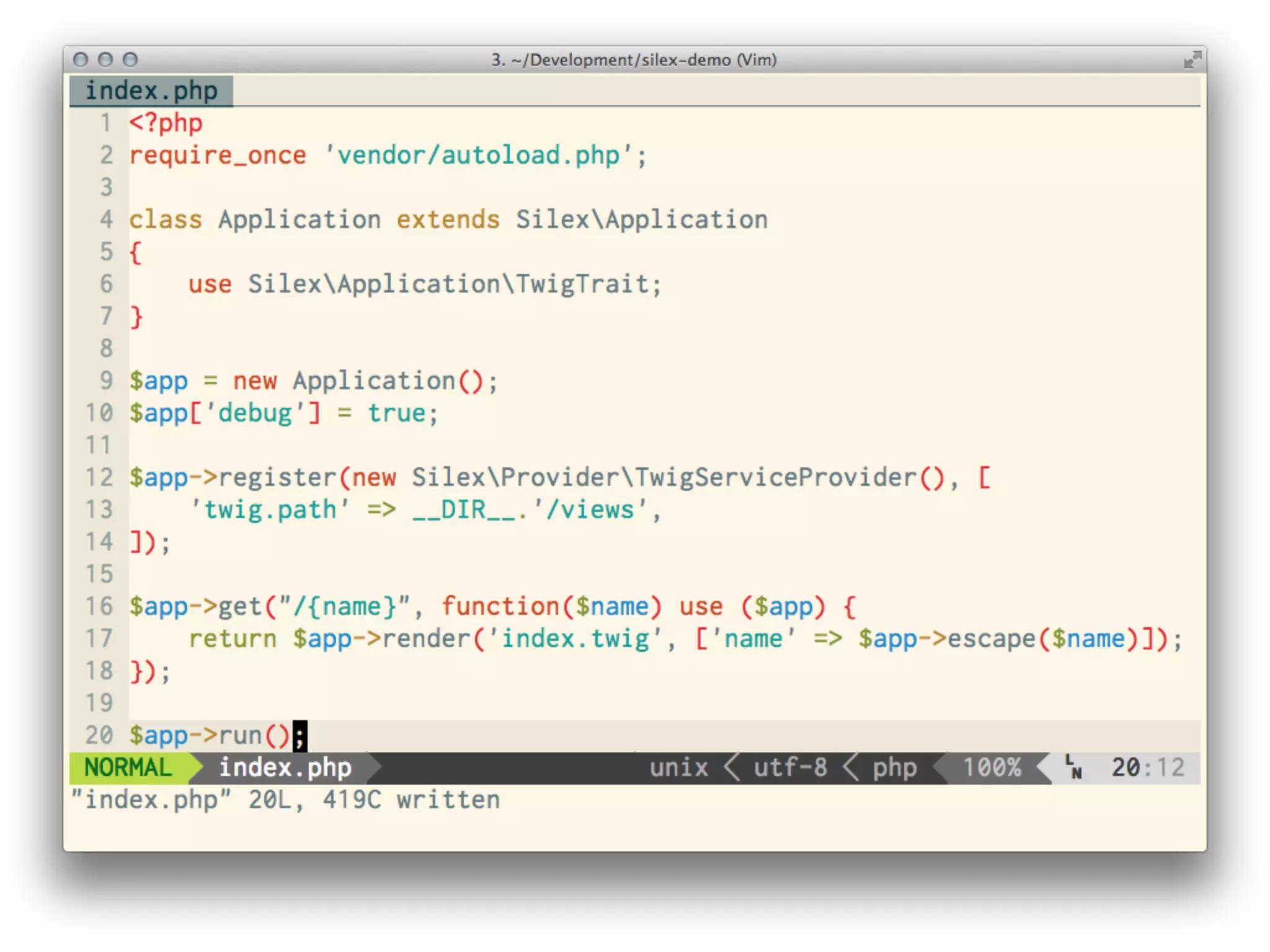Viewport: 1270px width, 952px height.
Task: Click the utf-8 encoding segment
Action: (x=790, y=767)
